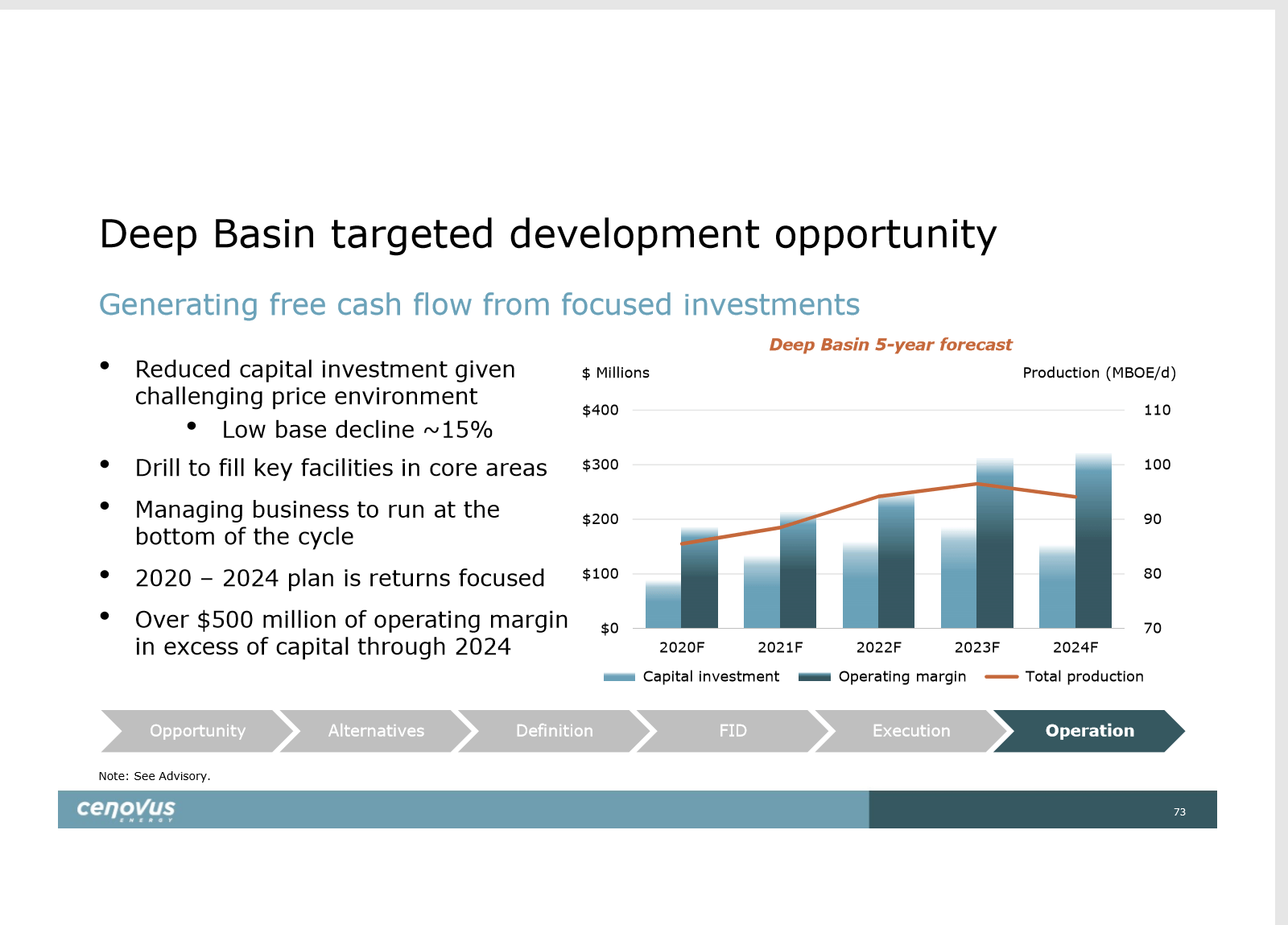Click the Total production legend line
Viewport: 1288px width, 925px height.
click(1001, 677)
